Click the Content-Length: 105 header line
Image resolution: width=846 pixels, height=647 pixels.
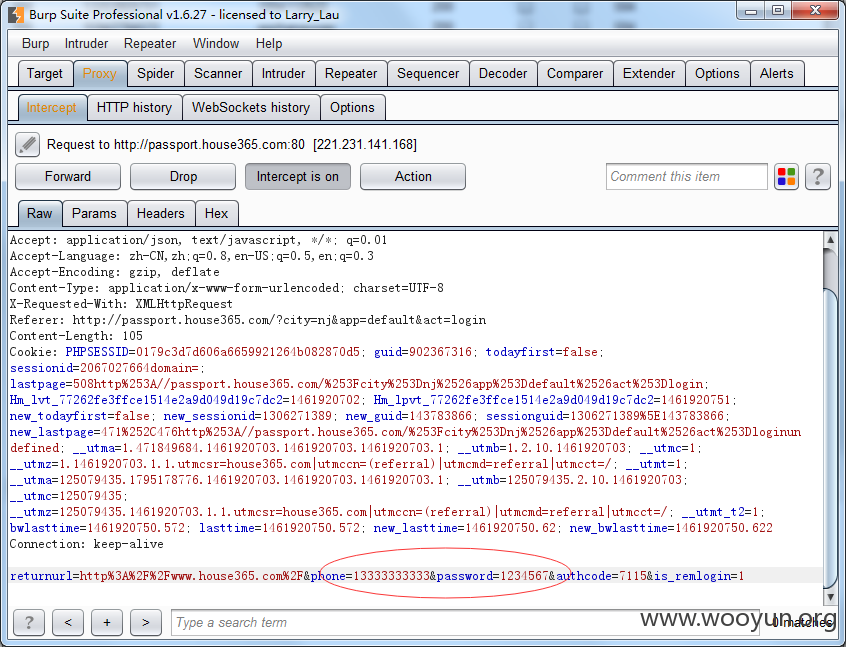(76, 336)
